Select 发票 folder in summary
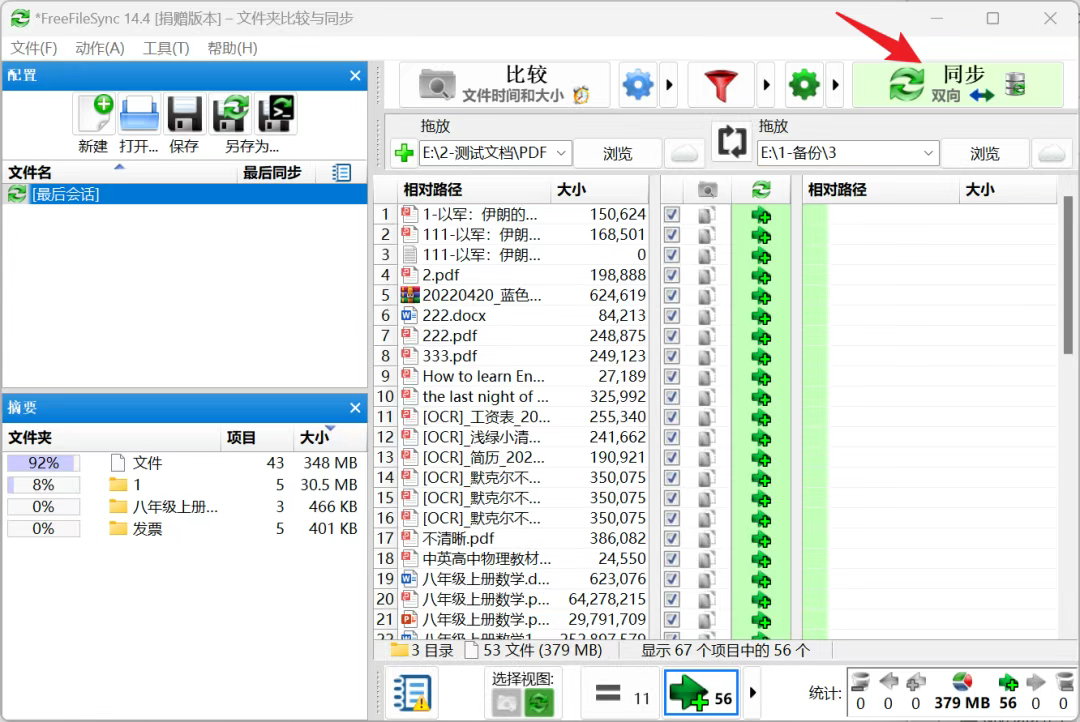This screenshot has height=722, width=1080. pyautogui.click(x=183, y=529)
